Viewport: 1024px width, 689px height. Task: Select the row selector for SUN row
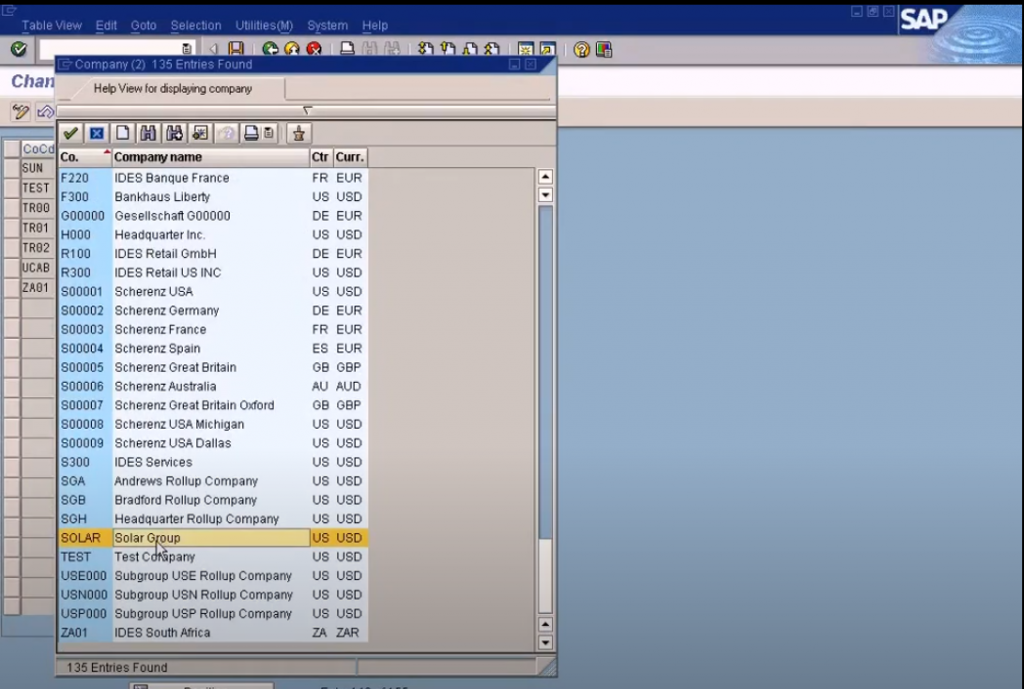tap(12, 168)
